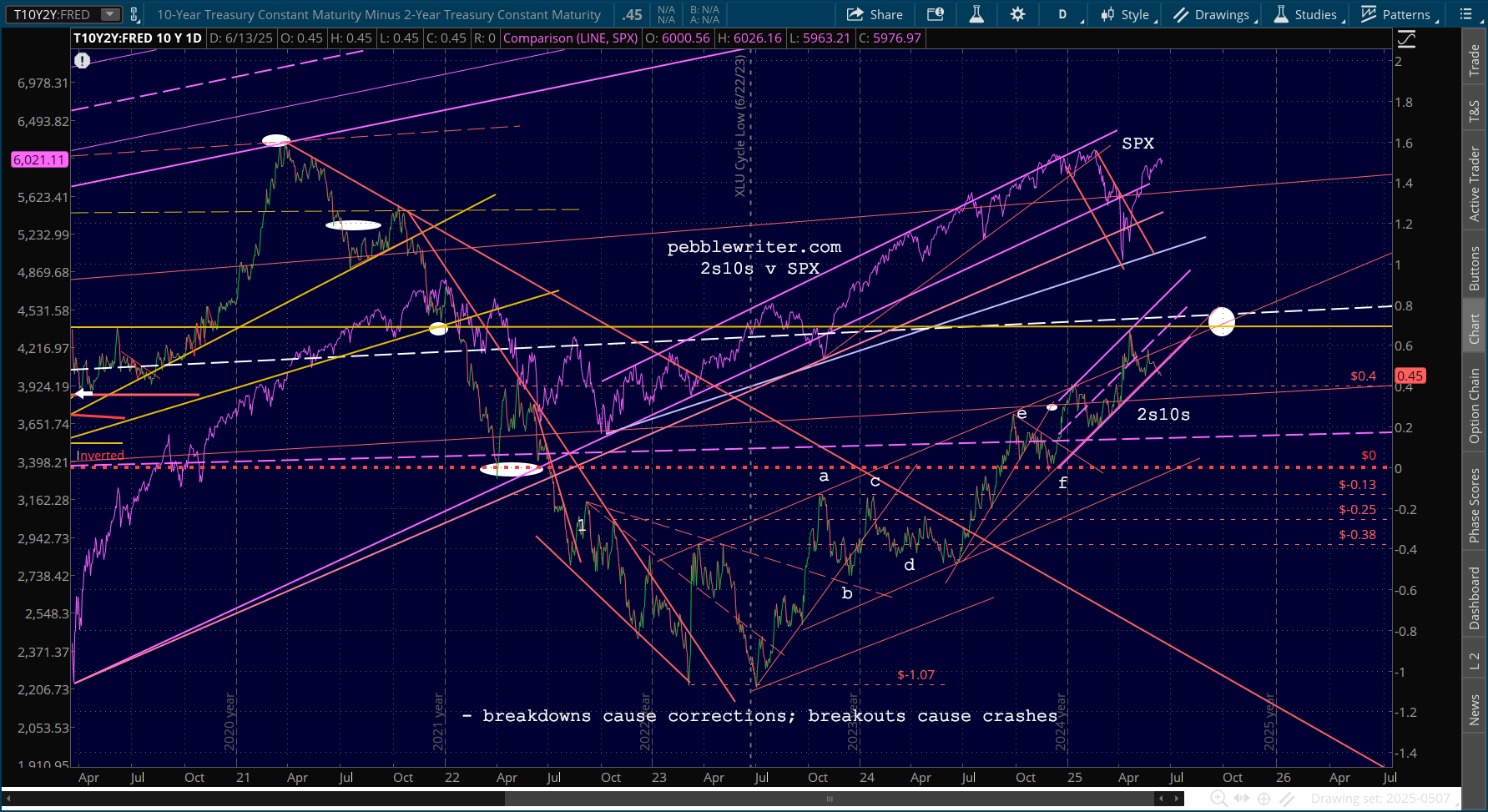The height and width of the screenshot is (812, 1488).
Task: Open the news/alerts message icon in toolbar
Action: click(936, 14)
